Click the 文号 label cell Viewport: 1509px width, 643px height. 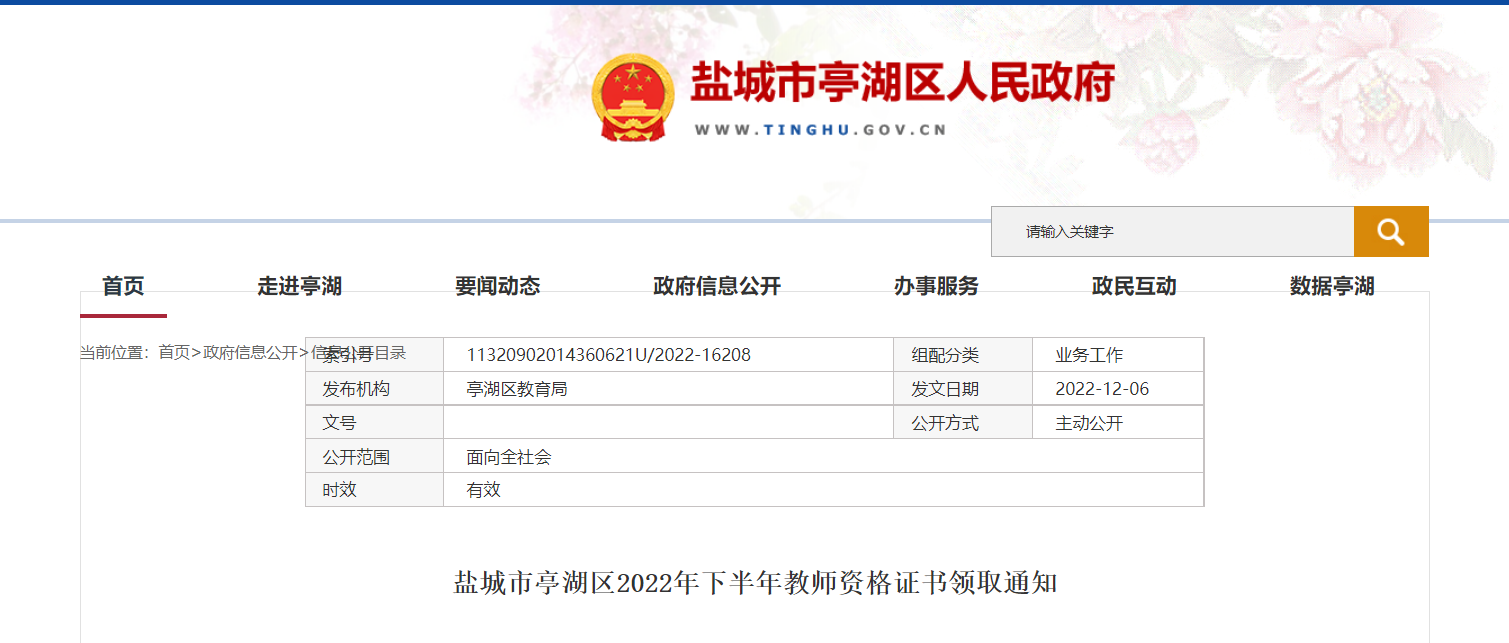click(375, 423)
